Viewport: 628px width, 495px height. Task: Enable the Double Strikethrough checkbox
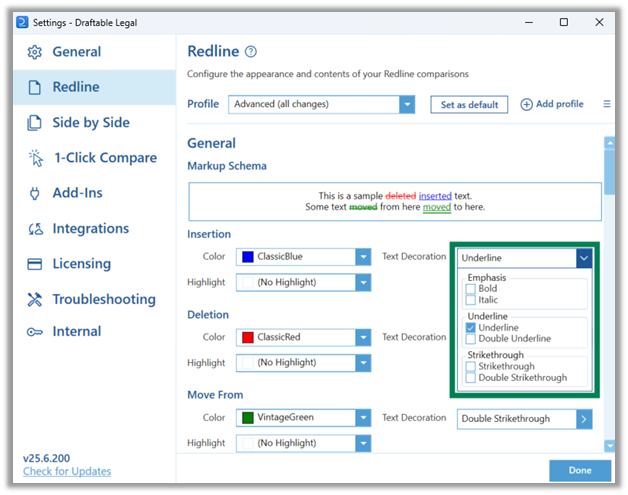pos(471,378)
